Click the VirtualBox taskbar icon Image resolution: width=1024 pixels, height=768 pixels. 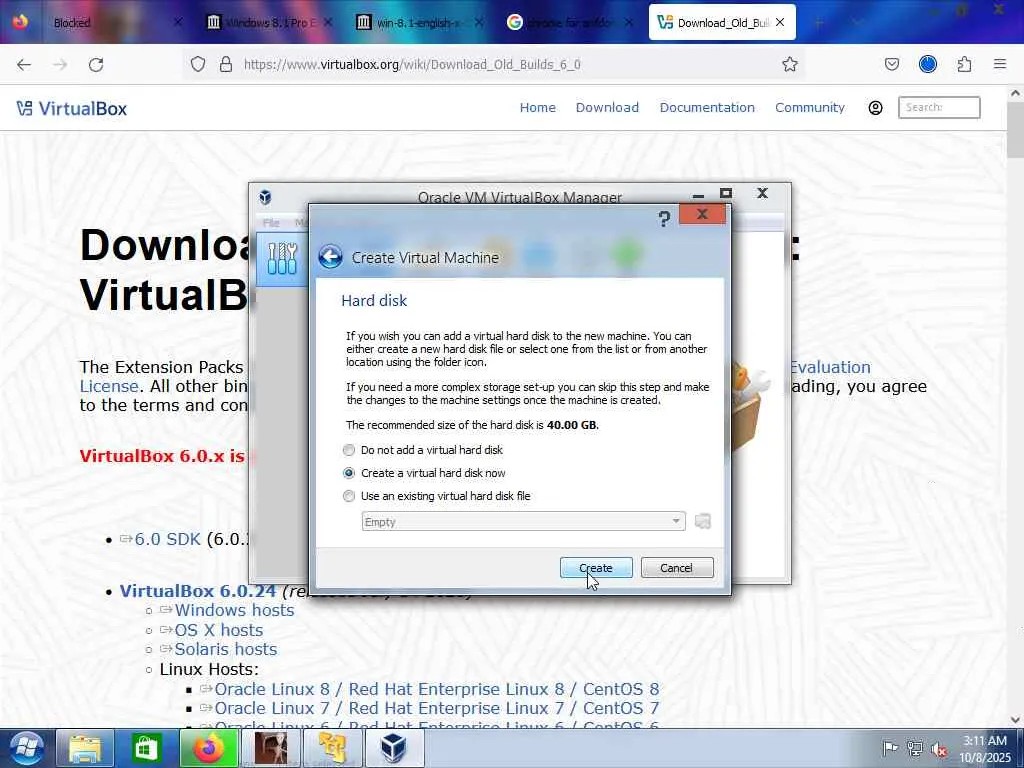pos(394,748)
